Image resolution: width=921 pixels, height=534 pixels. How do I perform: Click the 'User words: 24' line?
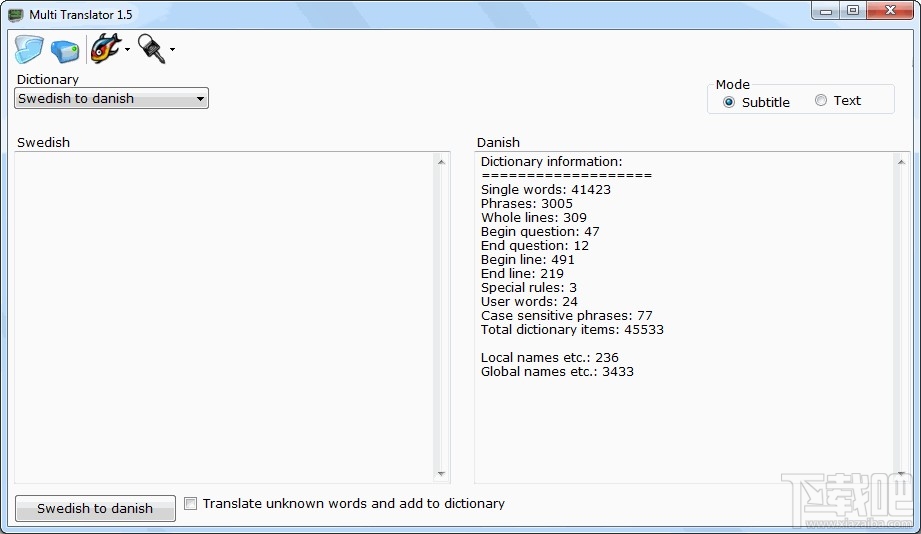(x=529, y=302)
